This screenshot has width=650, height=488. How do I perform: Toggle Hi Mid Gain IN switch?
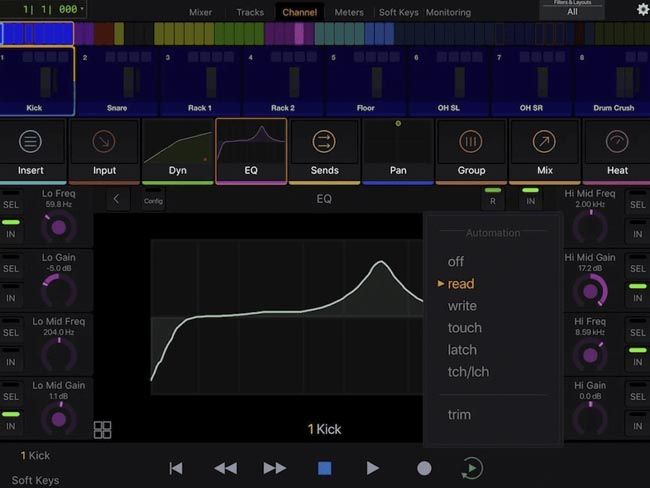[638, 294]
